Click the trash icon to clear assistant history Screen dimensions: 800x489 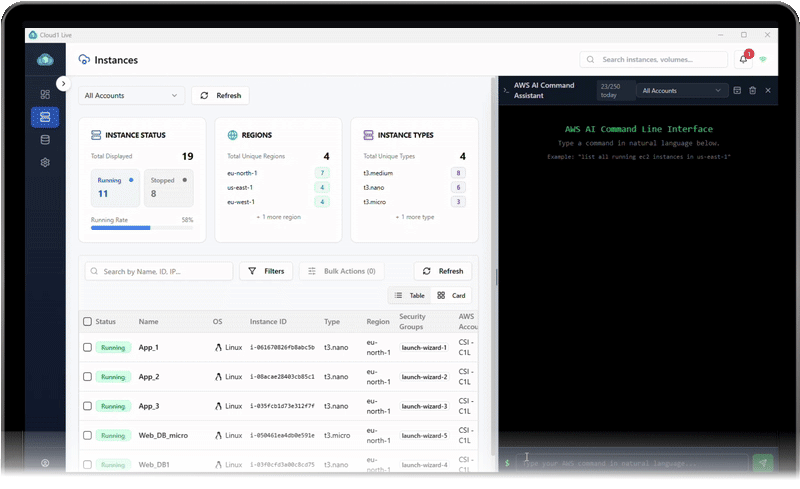[752, 90]
